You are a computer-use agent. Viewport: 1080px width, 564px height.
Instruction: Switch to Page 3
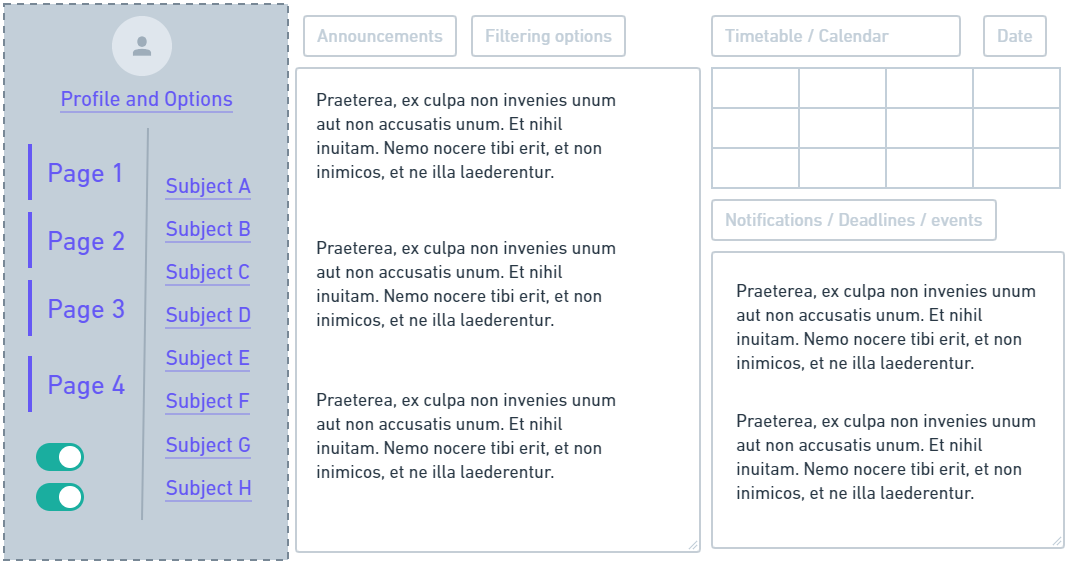(86, 309)
